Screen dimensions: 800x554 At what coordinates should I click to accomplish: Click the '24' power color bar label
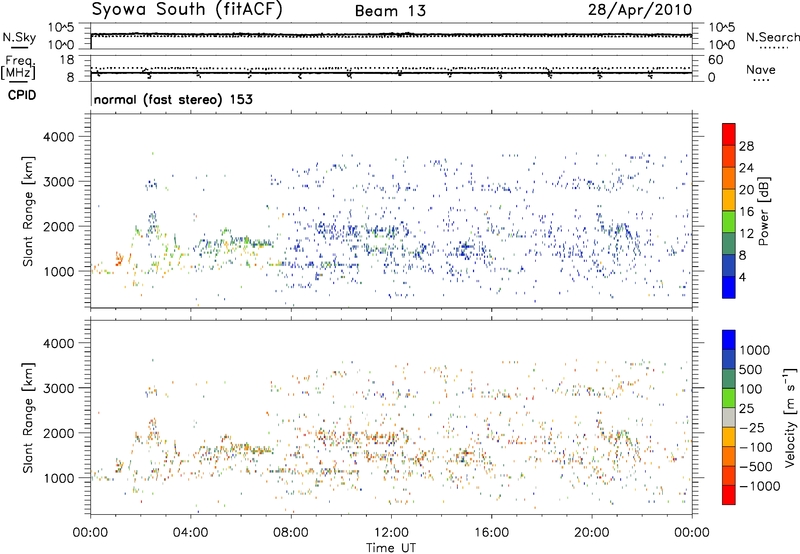point(746,168)
